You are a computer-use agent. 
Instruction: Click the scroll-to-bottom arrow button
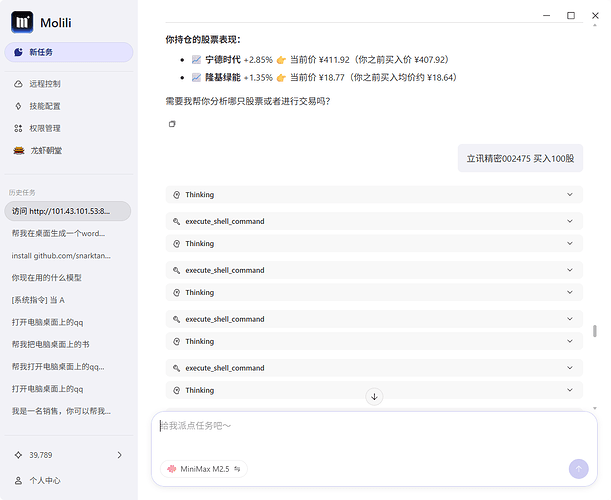(x=374, y=397)
